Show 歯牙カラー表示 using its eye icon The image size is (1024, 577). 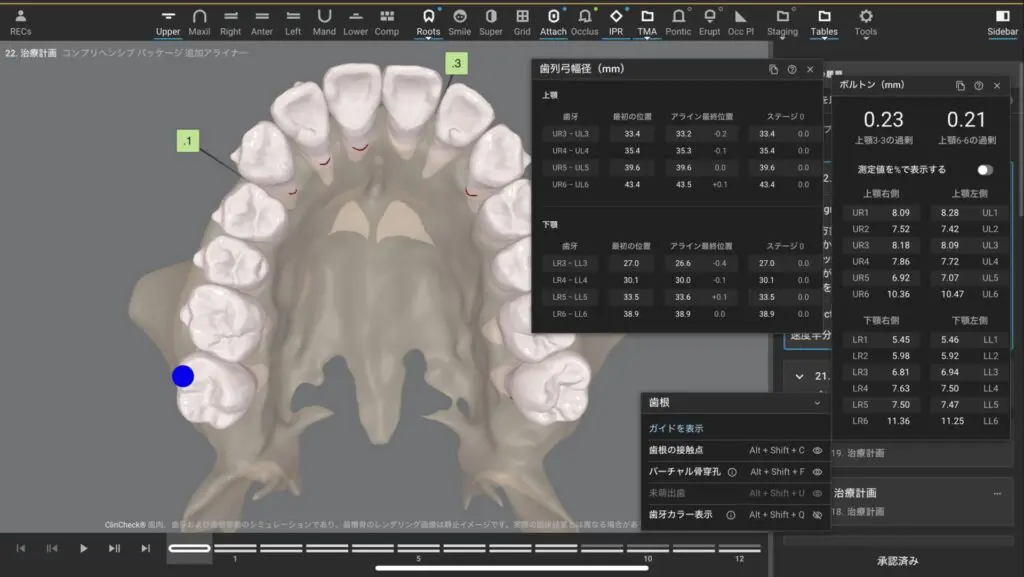point(817,515)
